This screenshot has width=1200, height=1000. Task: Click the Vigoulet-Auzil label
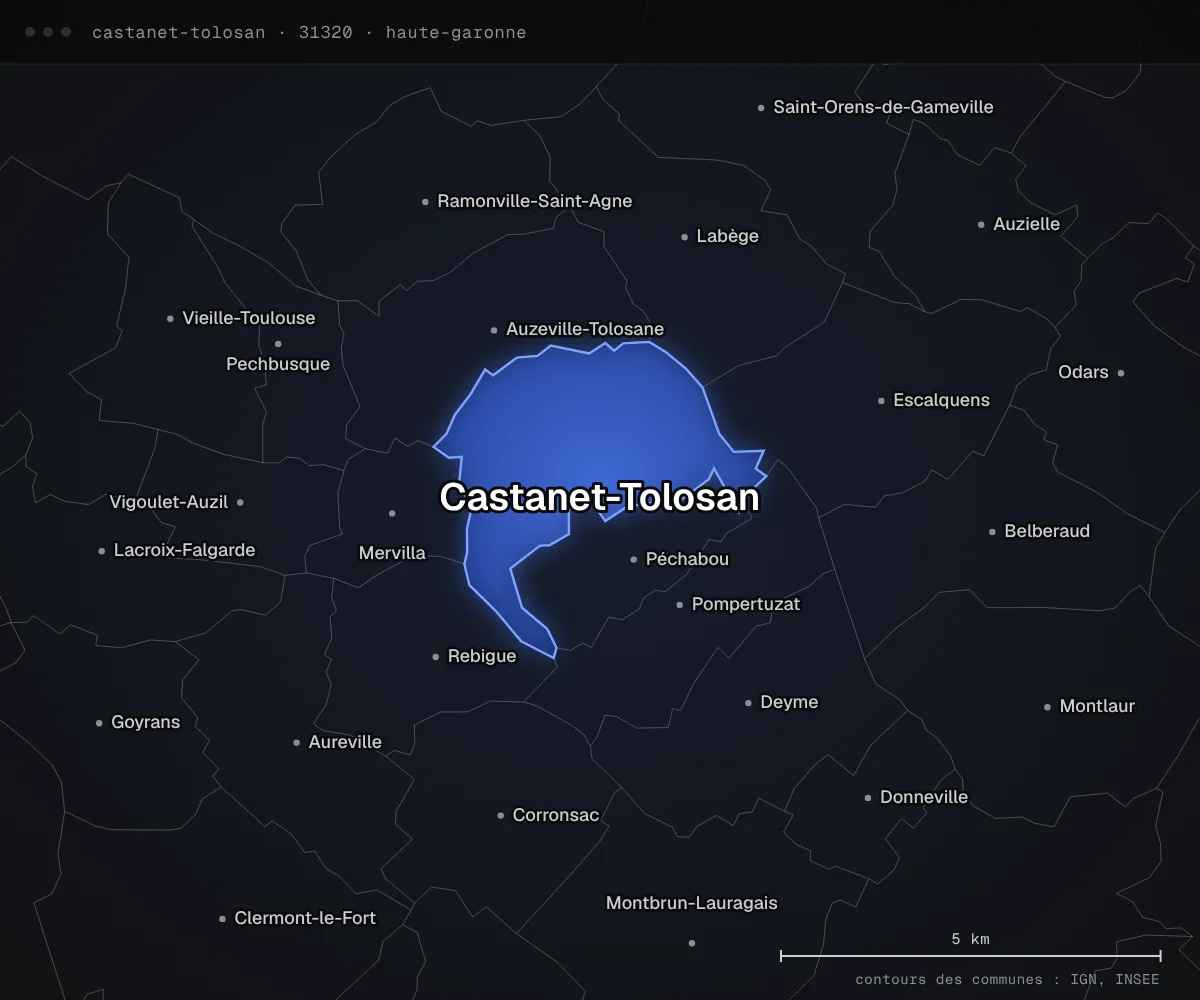[169, 502]
